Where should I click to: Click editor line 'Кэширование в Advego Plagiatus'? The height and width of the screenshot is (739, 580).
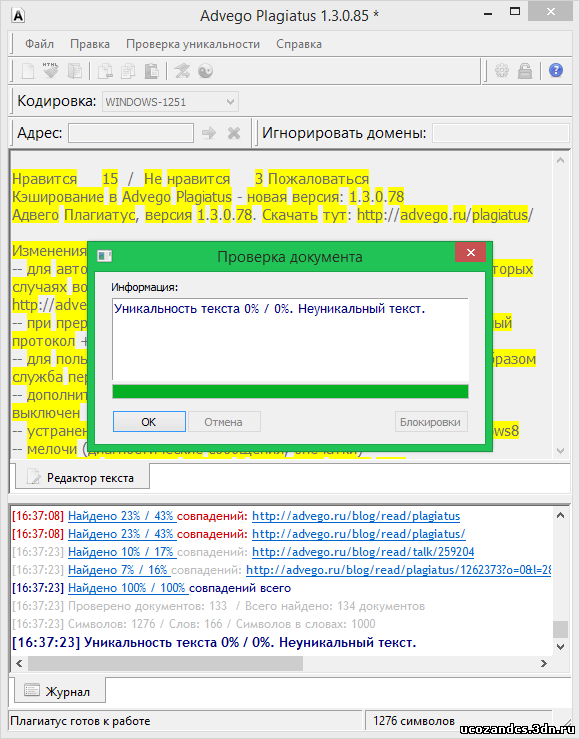coord(122,197)
